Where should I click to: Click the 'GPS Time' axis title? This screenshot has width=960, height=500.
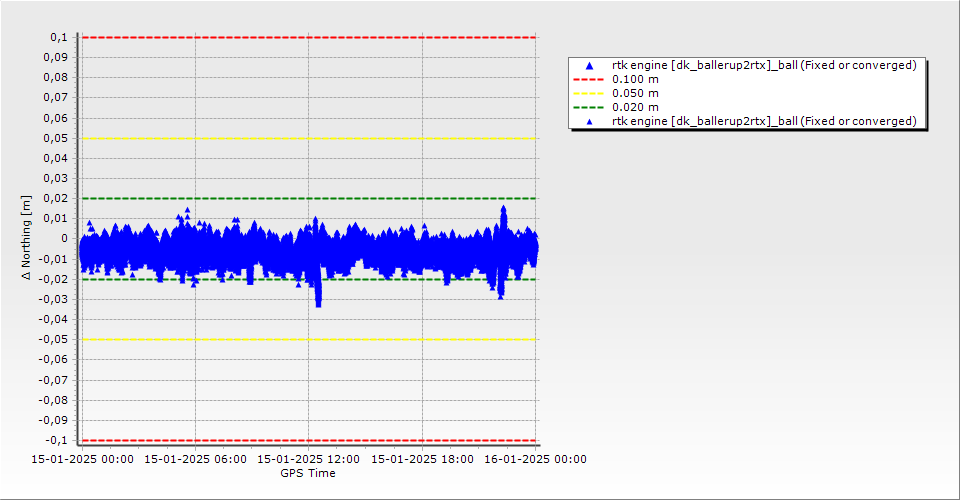(308, 473)
